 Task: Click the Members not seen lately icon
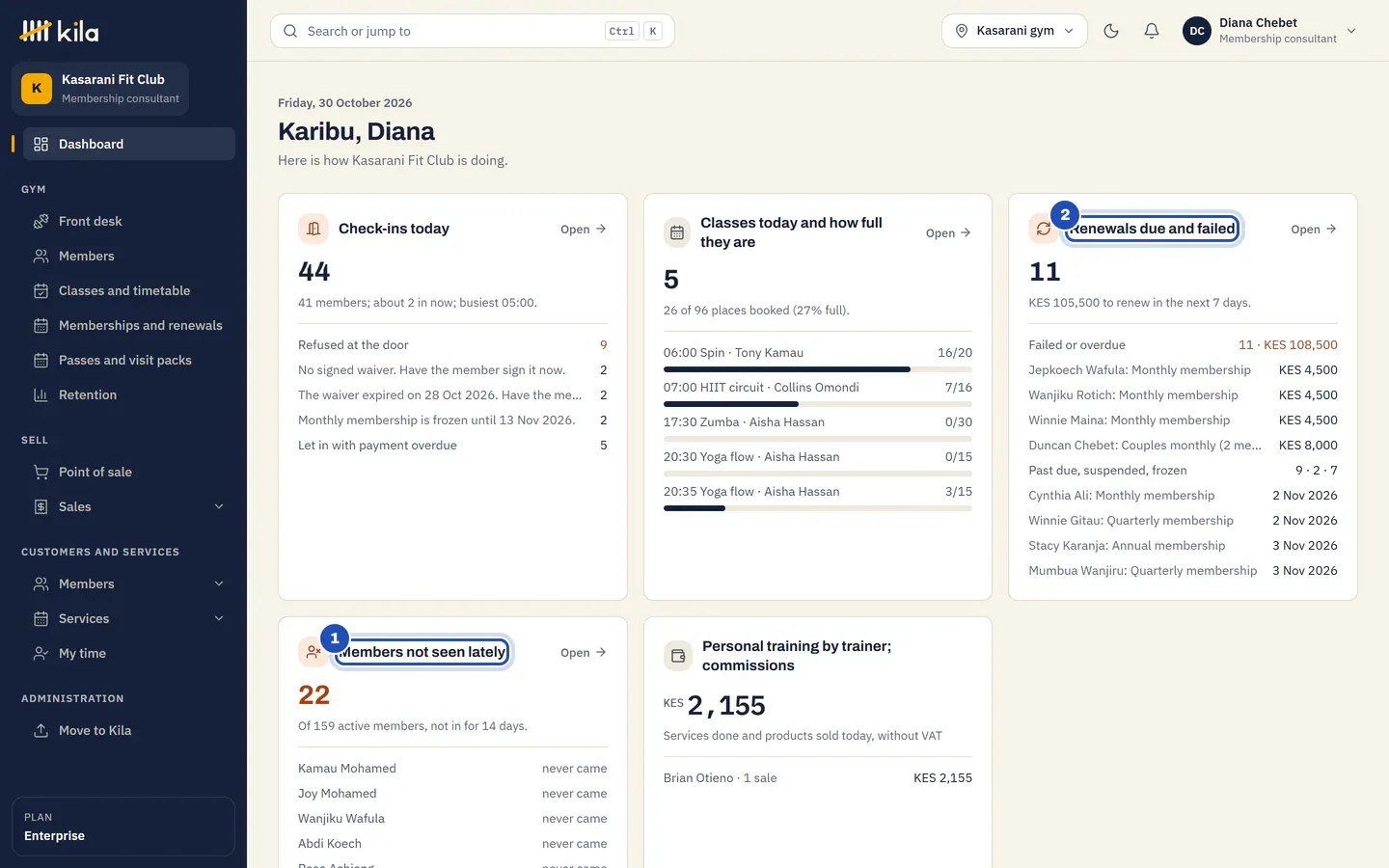click(313, 652)
